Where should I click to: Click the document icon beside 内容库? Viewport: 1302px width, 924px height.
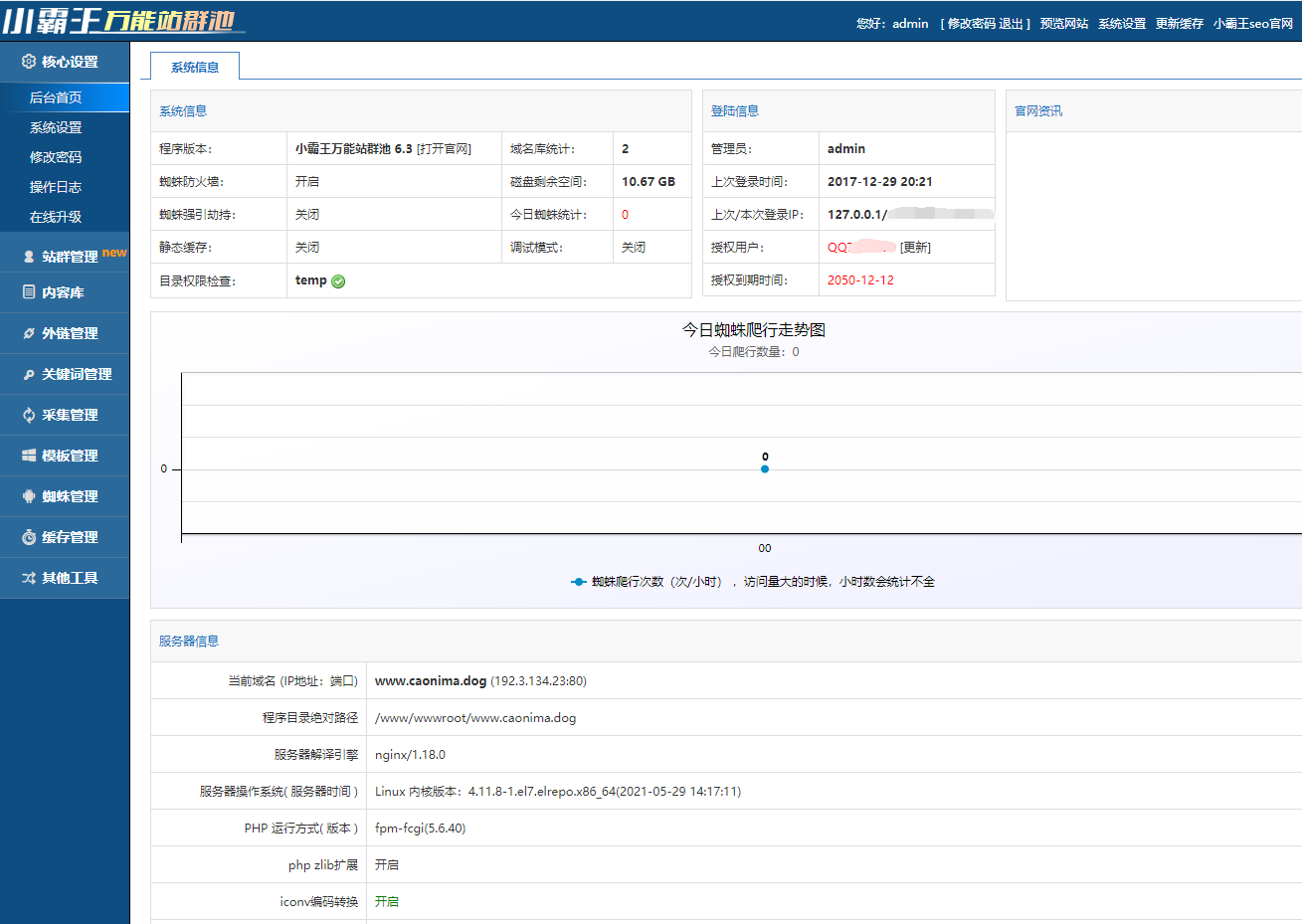(x=29, y=292)
